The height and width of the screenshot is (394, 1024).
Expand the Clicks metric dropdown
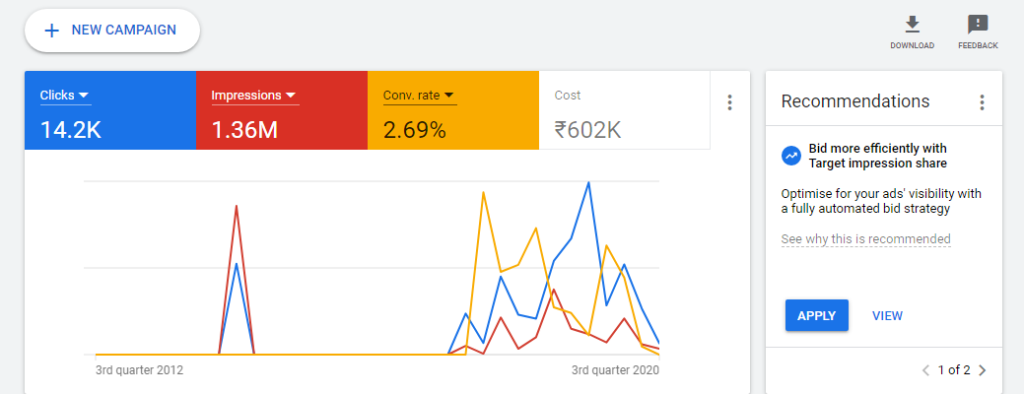point(83,95)
